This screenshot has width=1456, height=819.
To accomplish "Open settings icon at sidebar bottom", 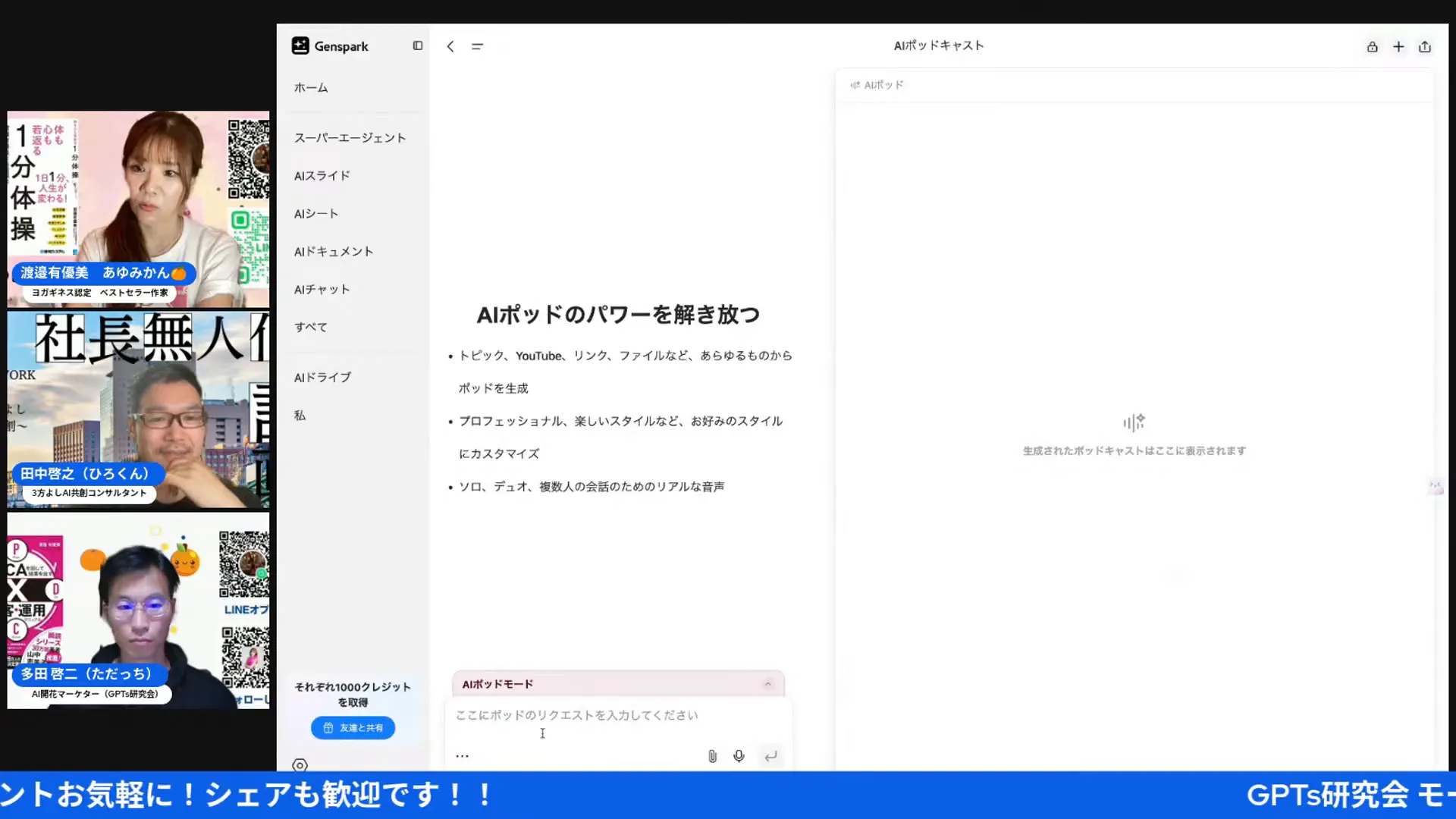I will tap(300, 765).
